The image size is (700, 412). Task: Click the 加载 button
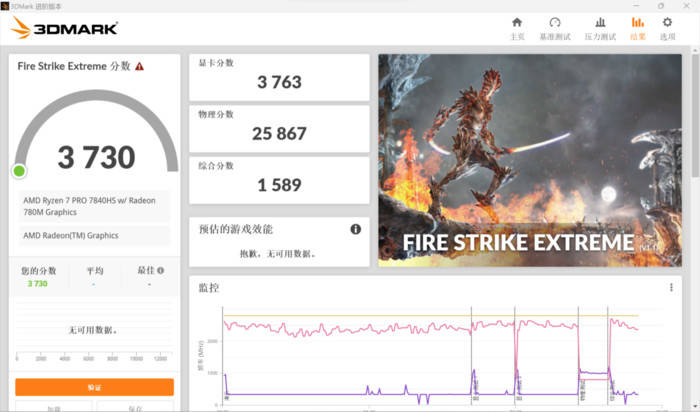tap(53, 408)
